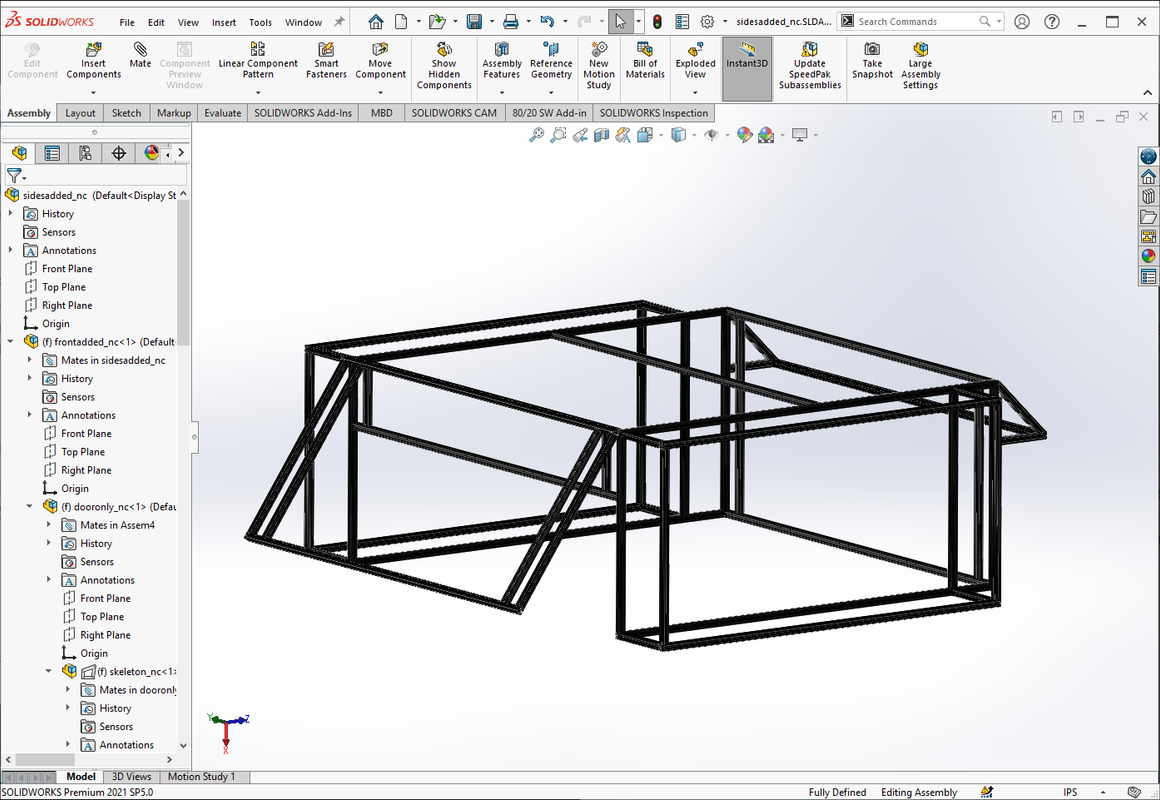Open Assembly Features tool

(502, 61)
